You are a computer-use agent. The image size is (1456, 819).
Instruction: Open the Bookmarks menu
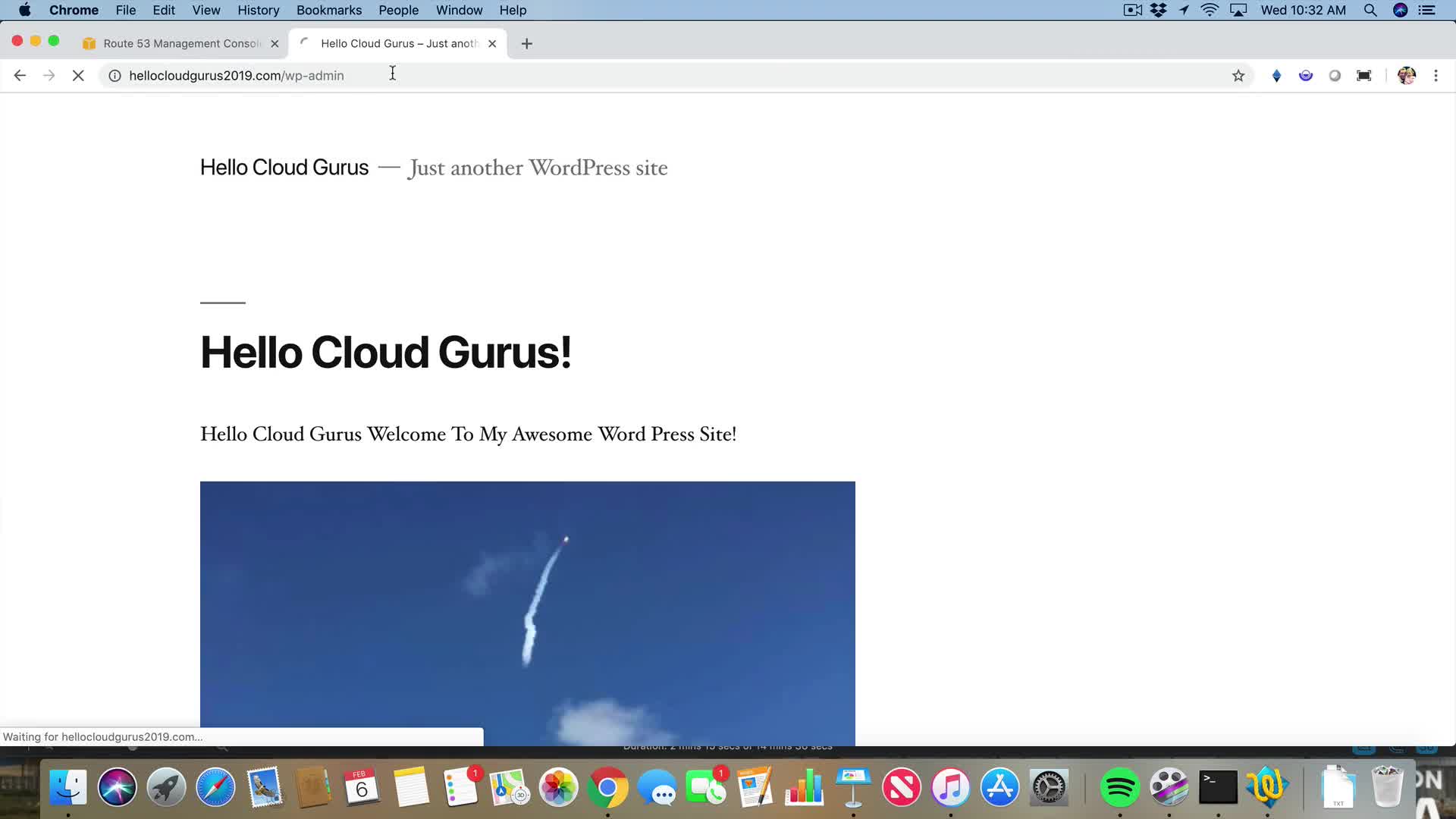[329, 11]
